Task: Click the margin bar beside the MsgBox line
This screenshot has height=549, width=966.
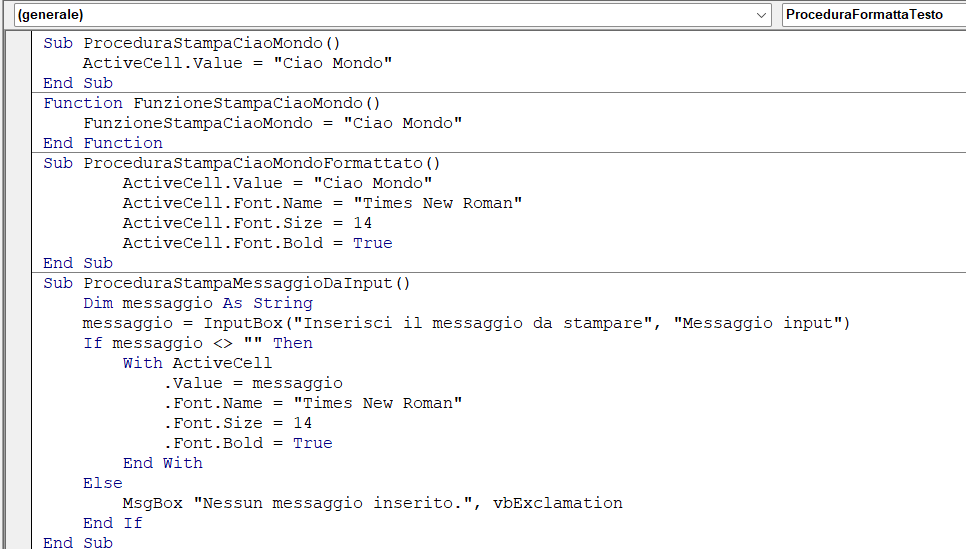Action: [x=18, y=503]
